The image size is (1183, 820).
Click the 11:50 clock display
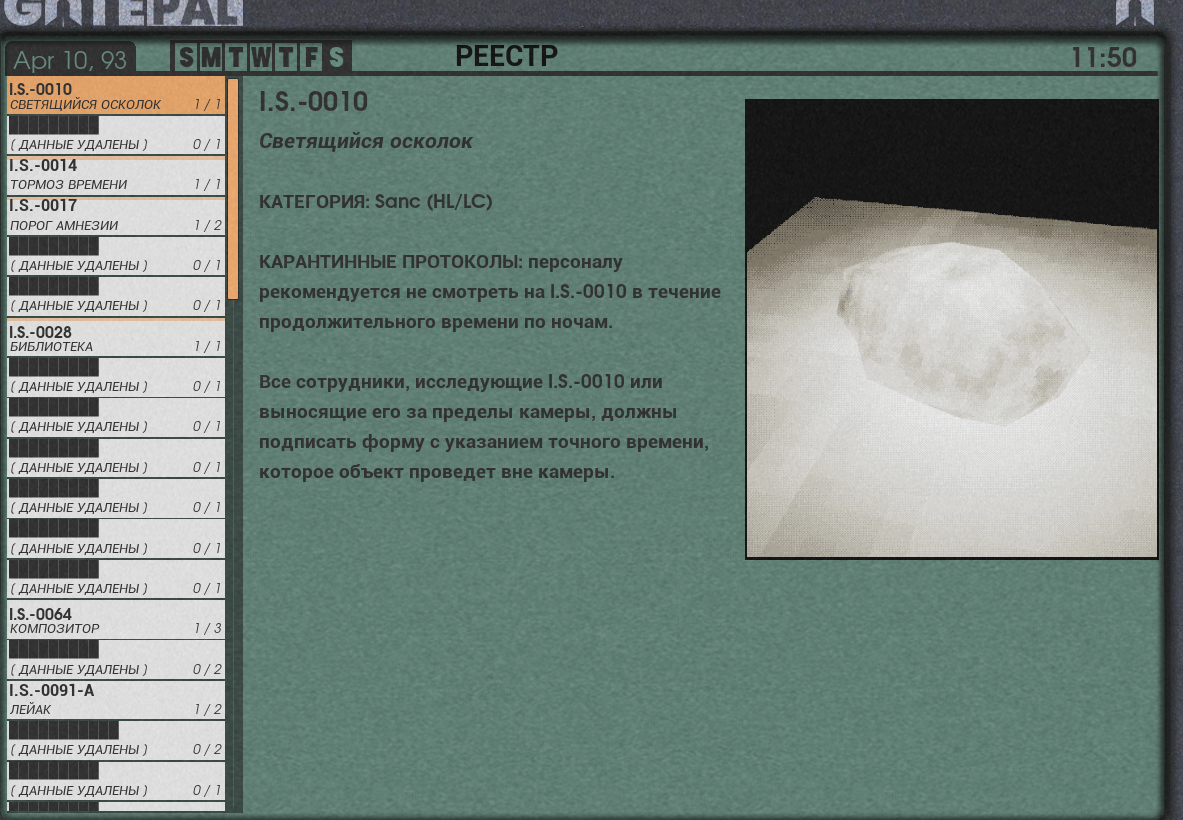[x=1104, y=57]
